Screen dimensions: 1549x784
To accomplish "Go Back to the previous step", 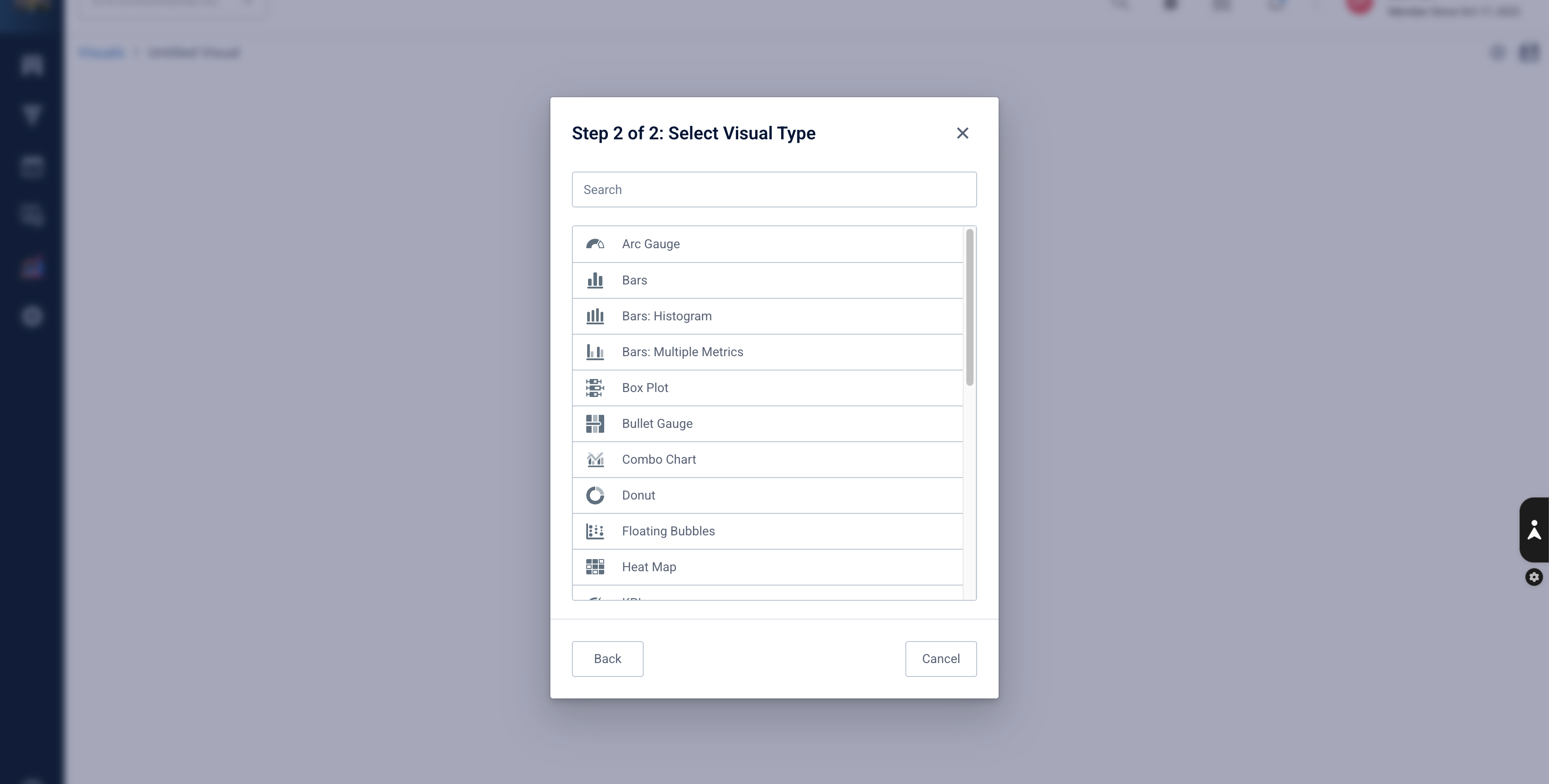I will [607, 659].
